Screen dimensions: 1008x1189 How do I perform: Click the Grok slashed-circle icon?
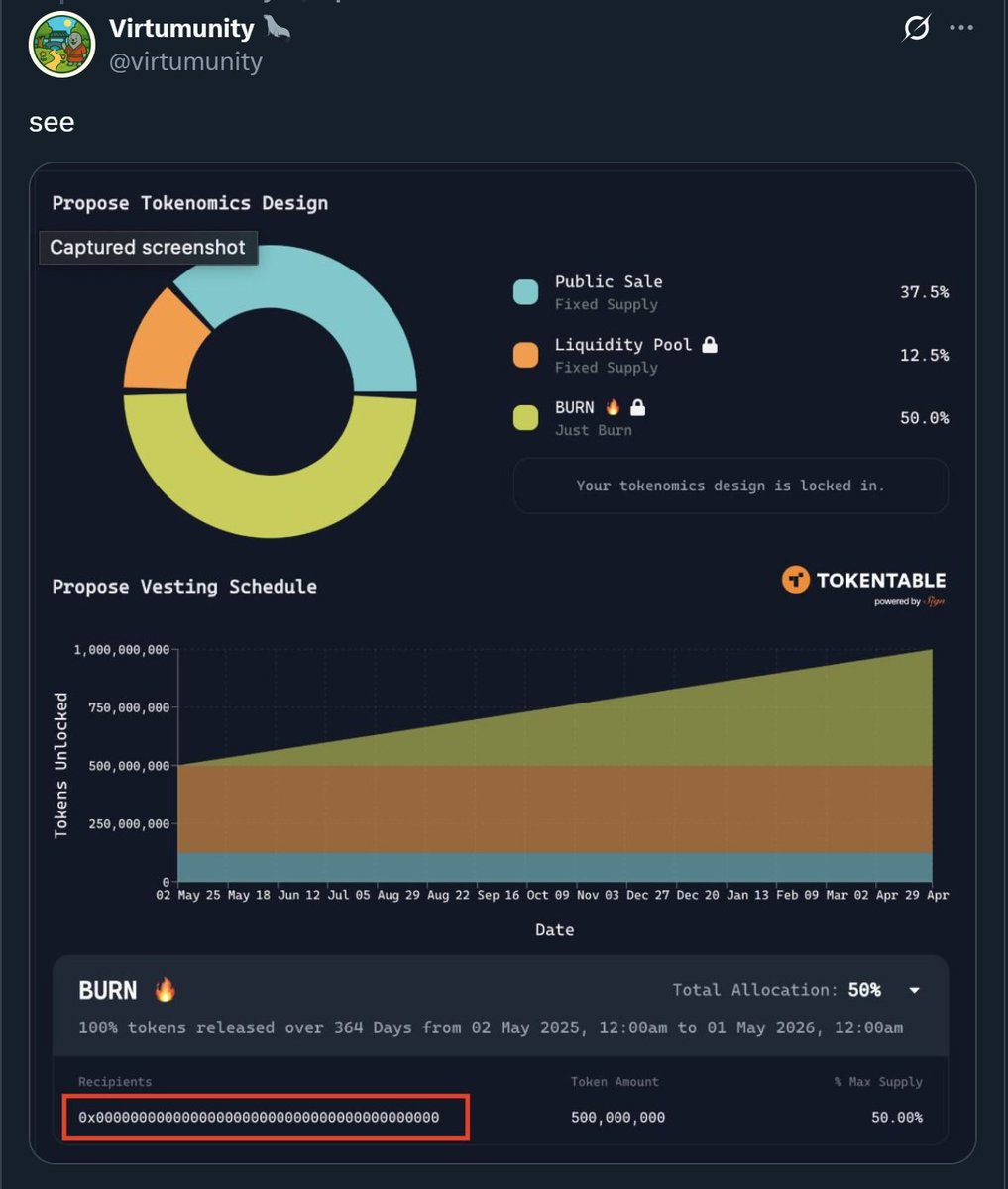click(x=917, y=29)
